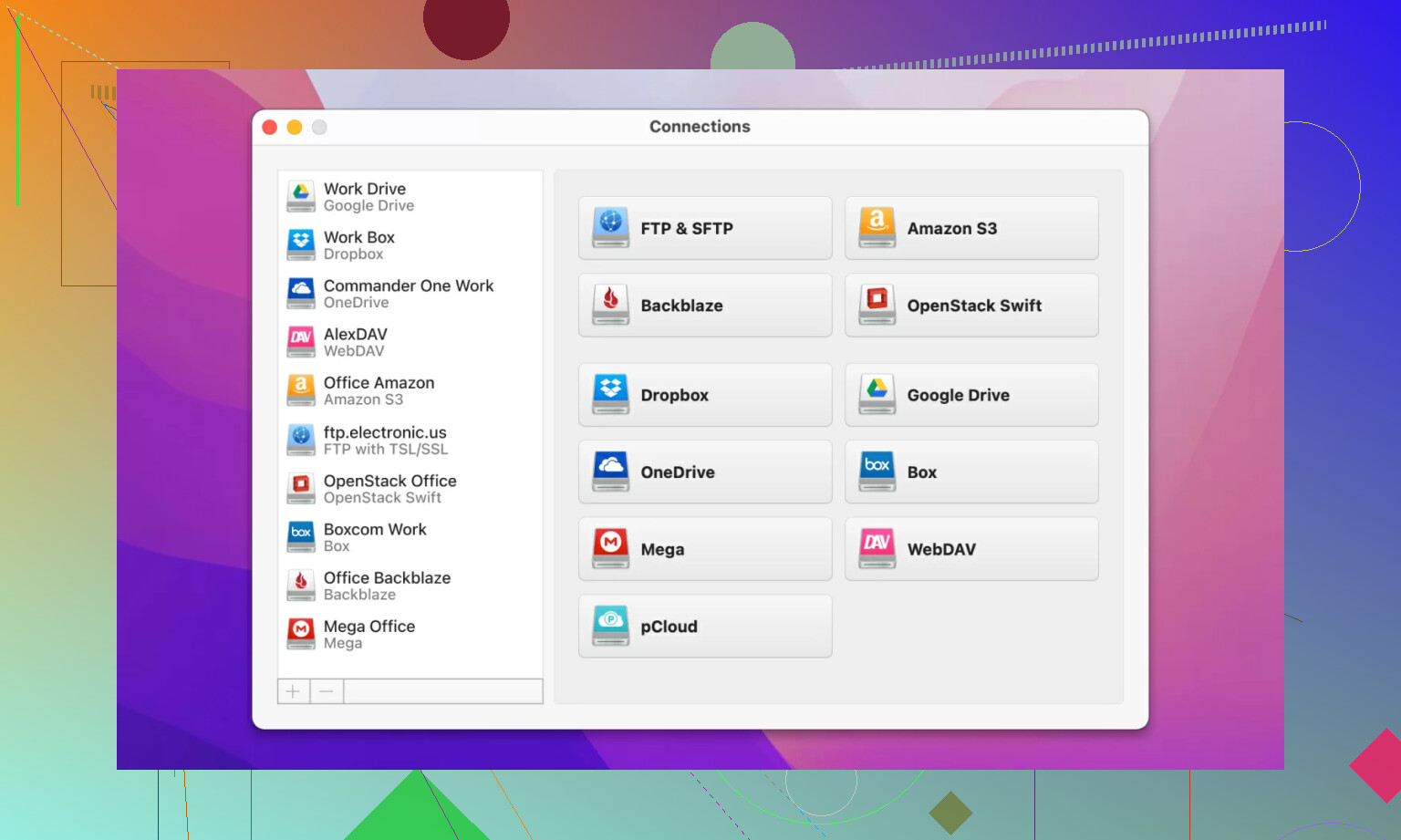Viewport: 1401px width, 840px height.
Task: Remove selected connection with minus button
Action: pyautogui.click(x=327, y=691)
